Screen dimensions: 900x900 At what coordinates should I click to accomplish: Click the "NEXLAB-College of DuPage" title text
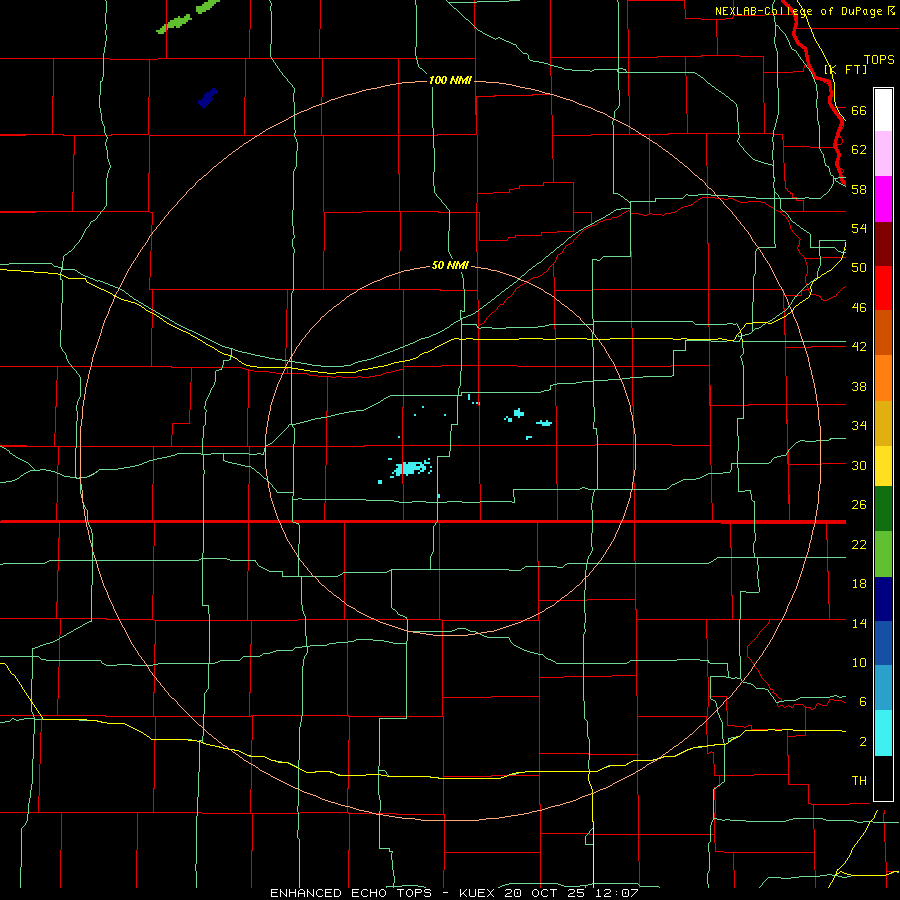[x=800, y=11]
